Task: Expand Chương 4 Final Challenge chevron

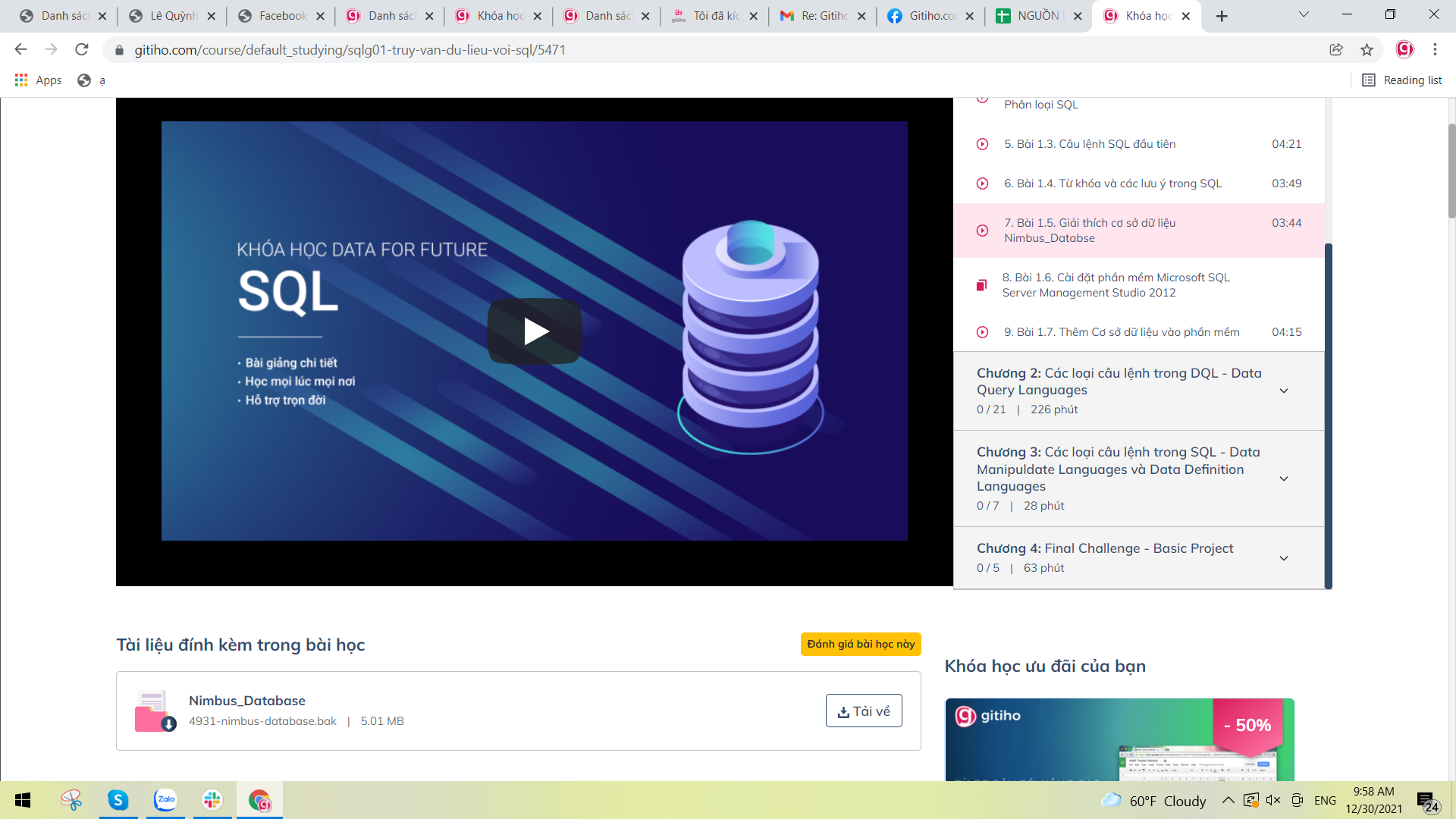Action: click(1284, 558)
